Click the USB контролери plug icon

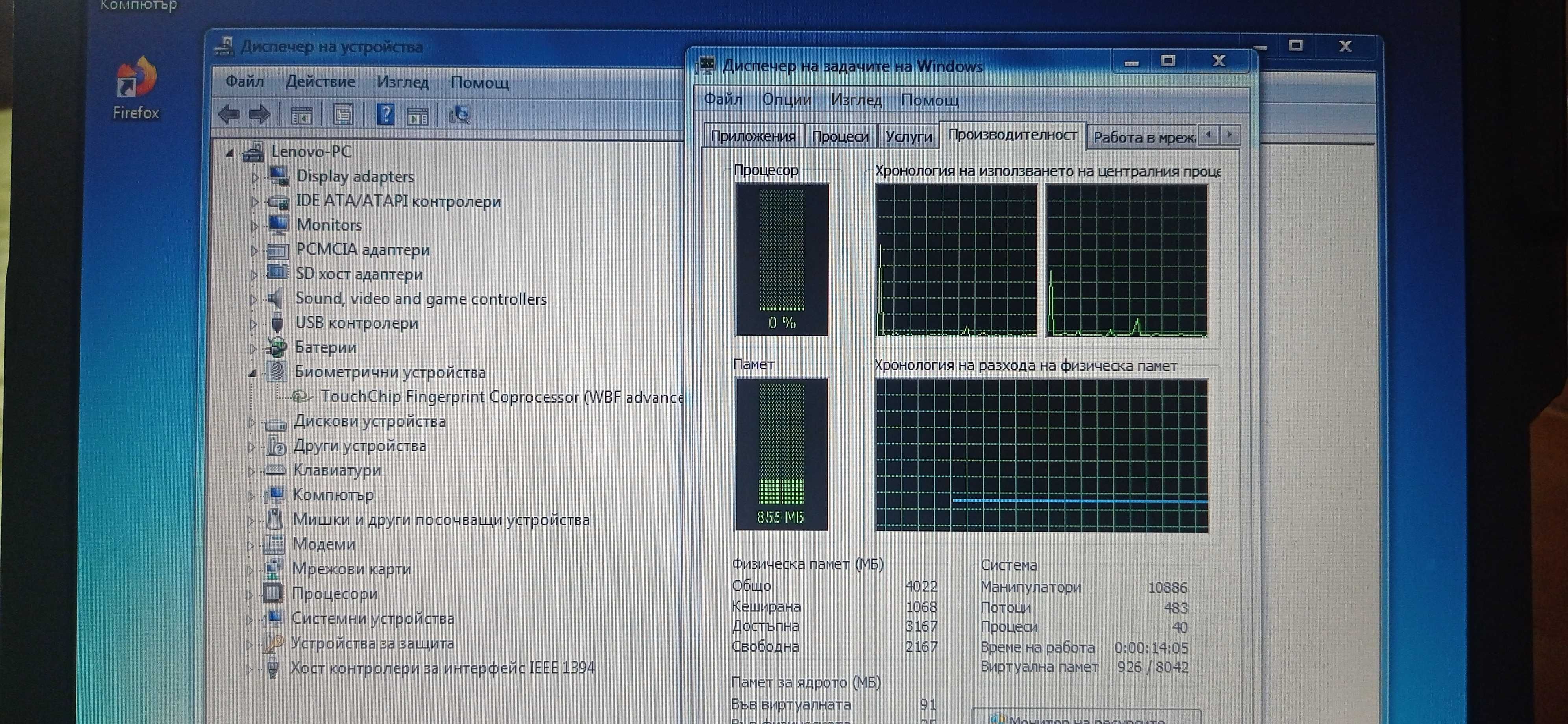[x=277, y=322]
